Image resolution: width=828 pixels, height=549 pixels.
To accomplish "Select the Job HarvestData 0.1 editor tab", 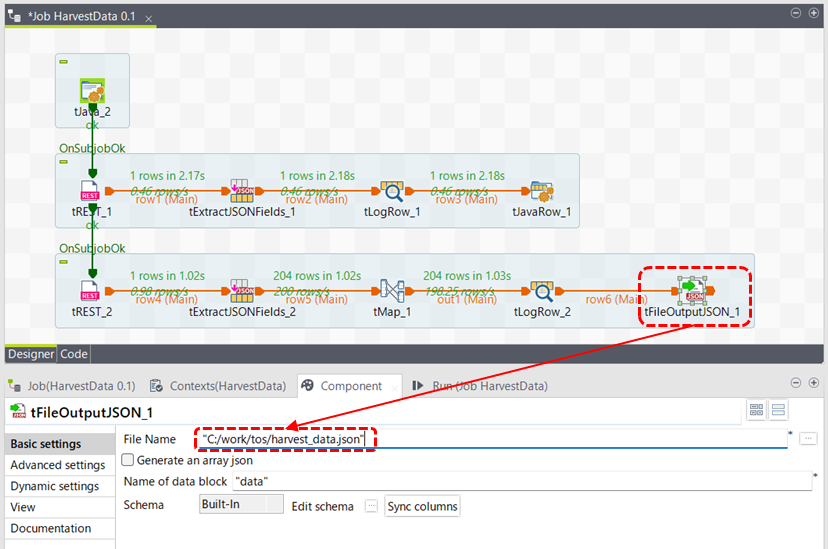I will pyautogui.click(x=81, y=16).
